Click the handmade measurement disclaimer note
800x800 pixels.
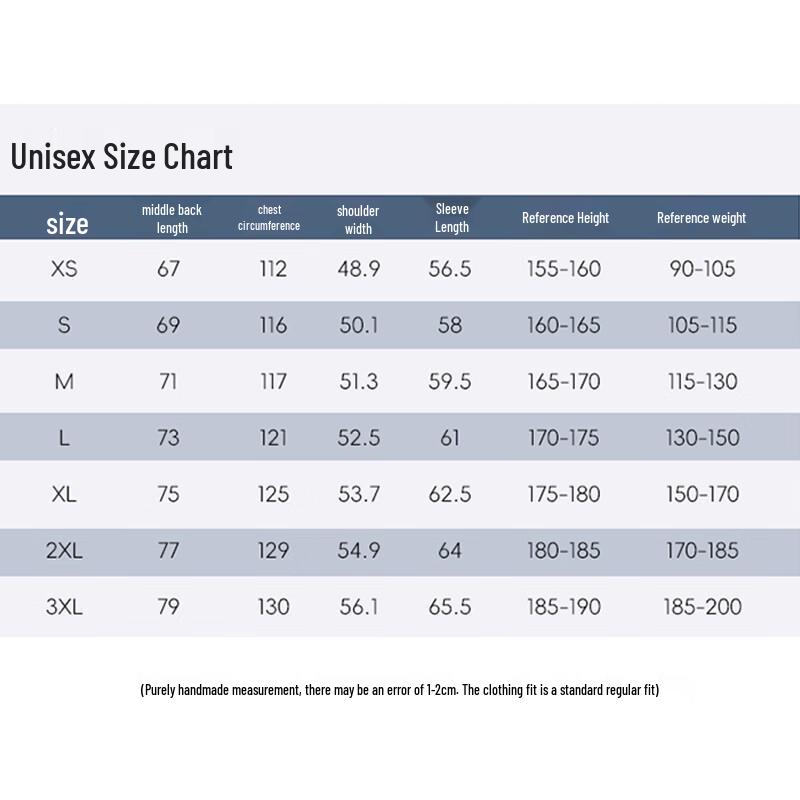click(x=400, y=690)
